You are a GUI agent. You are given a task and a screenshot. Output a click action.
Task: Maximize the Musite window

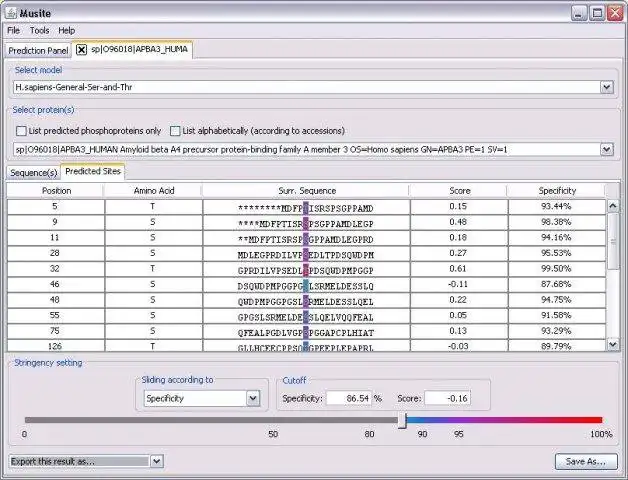point(597,13)
